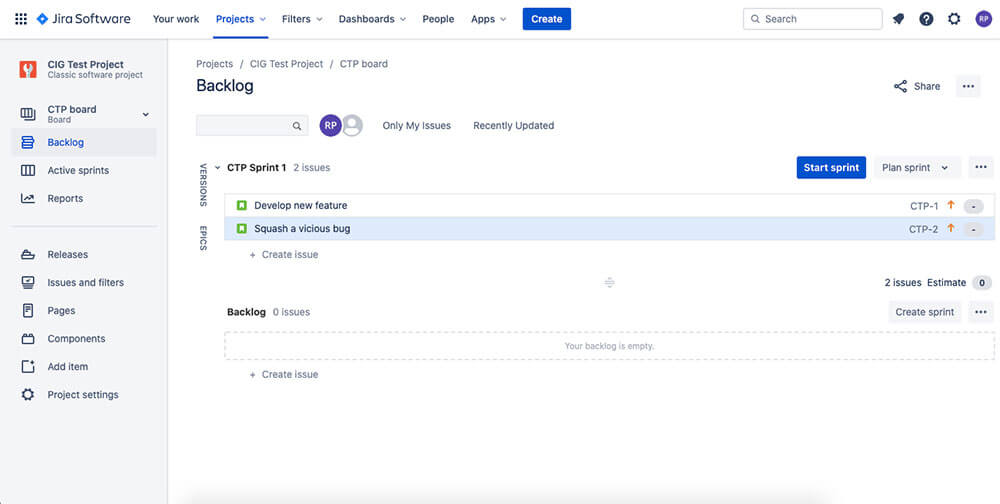Click the Backlog icon in sidebar
The image size is (1000, 504).
tap(27, 142)
